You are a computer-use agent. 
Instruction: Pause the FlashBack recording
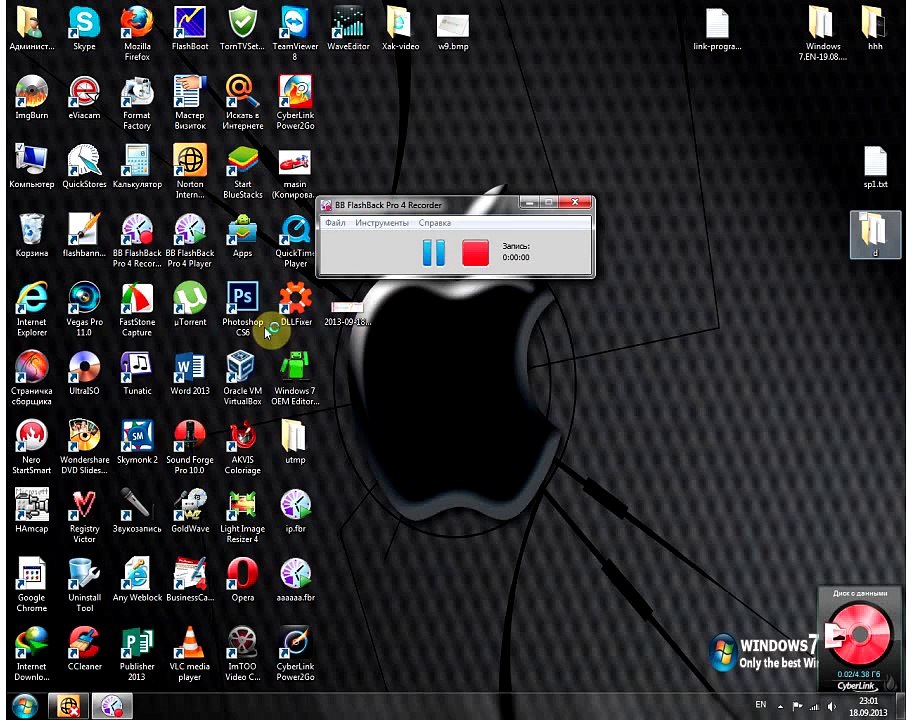[x=434, y=252]
